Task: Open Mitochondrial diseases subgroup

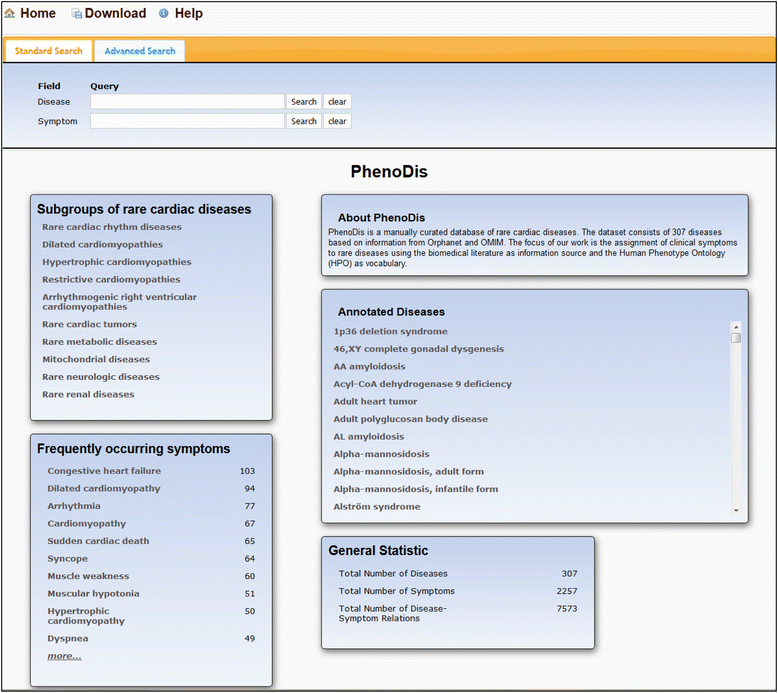Action: [x=96, y=359]
